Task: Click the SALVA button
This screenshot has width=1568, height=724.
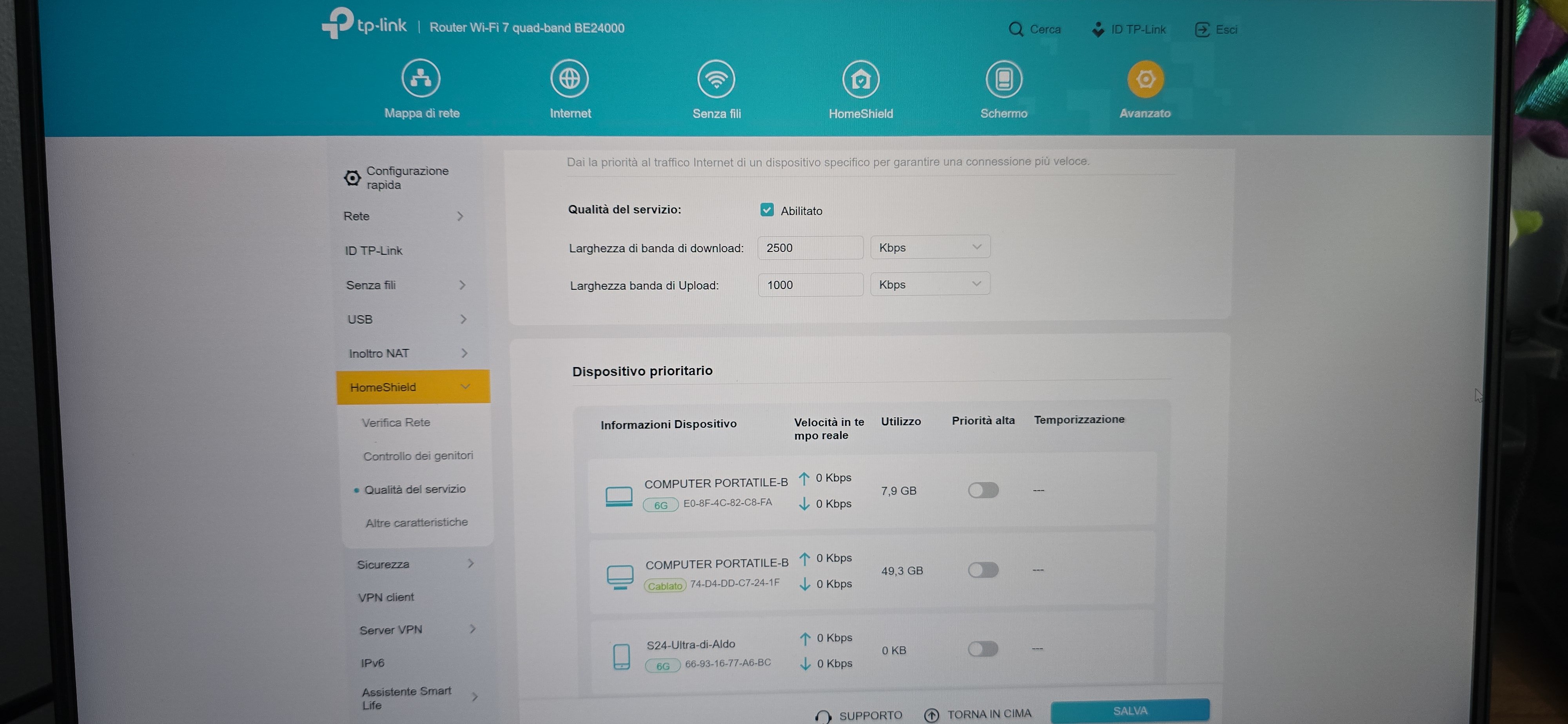Action: [1131, 711]
